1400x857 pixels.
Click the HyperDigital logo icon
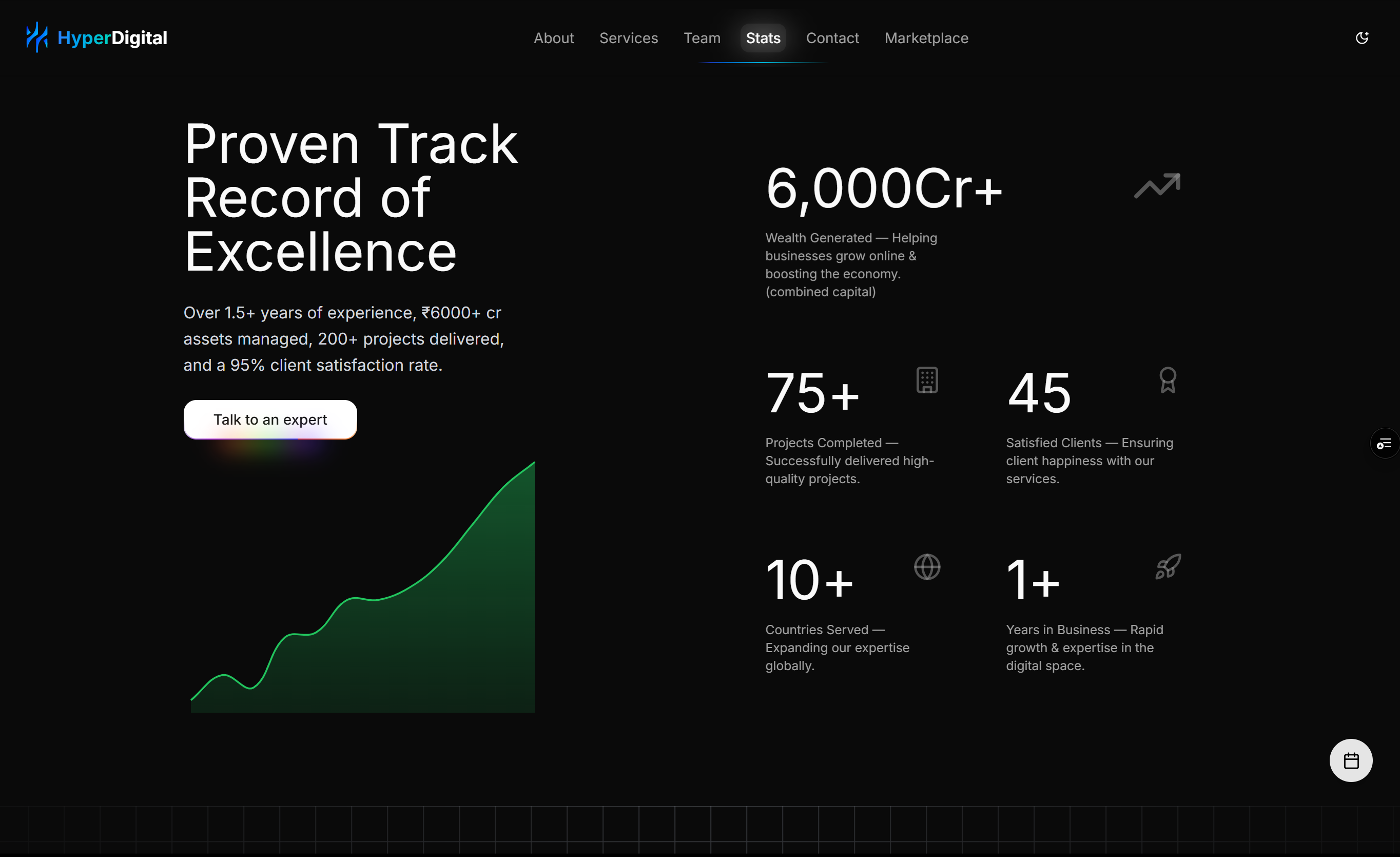point(37,37)
